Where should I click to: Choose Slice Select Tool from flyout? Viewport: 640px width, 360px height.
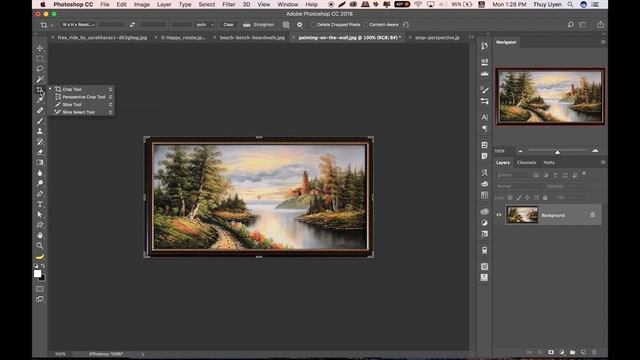81,112
